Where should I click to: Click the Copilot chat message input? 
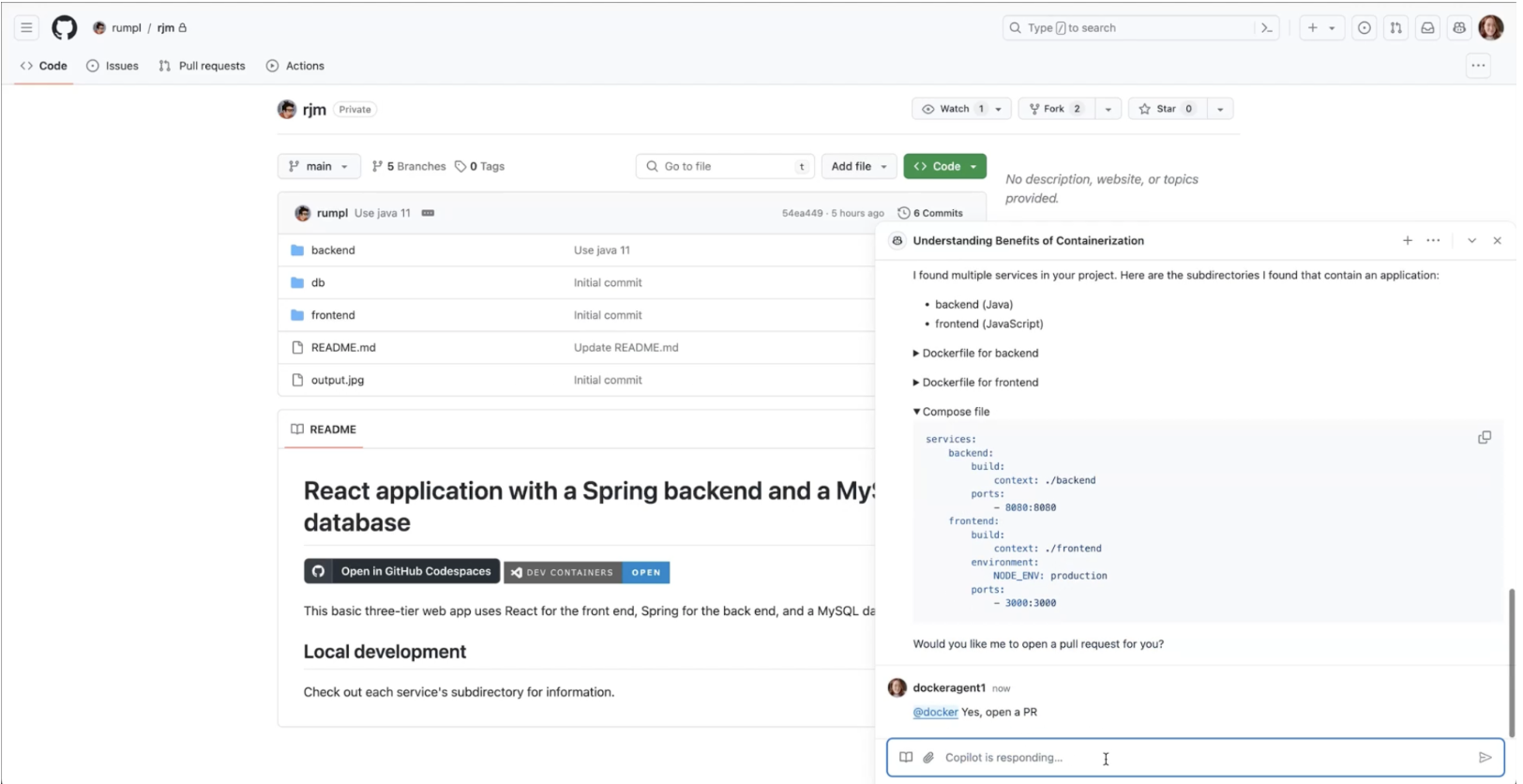tap(1195, 758)
